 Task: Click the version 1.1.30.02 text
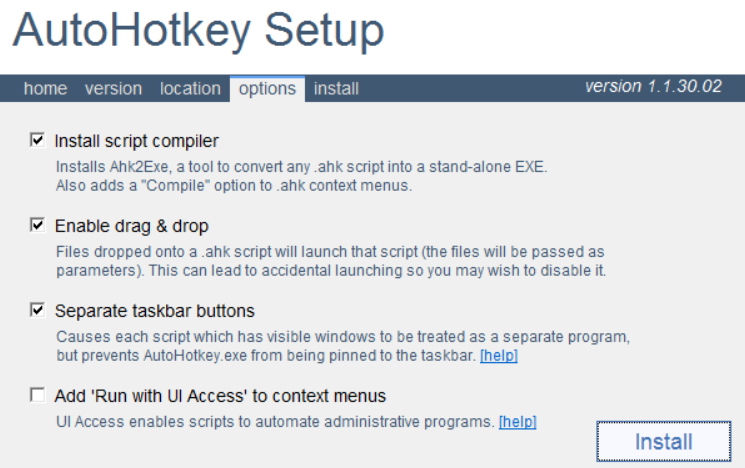point(653,87)
